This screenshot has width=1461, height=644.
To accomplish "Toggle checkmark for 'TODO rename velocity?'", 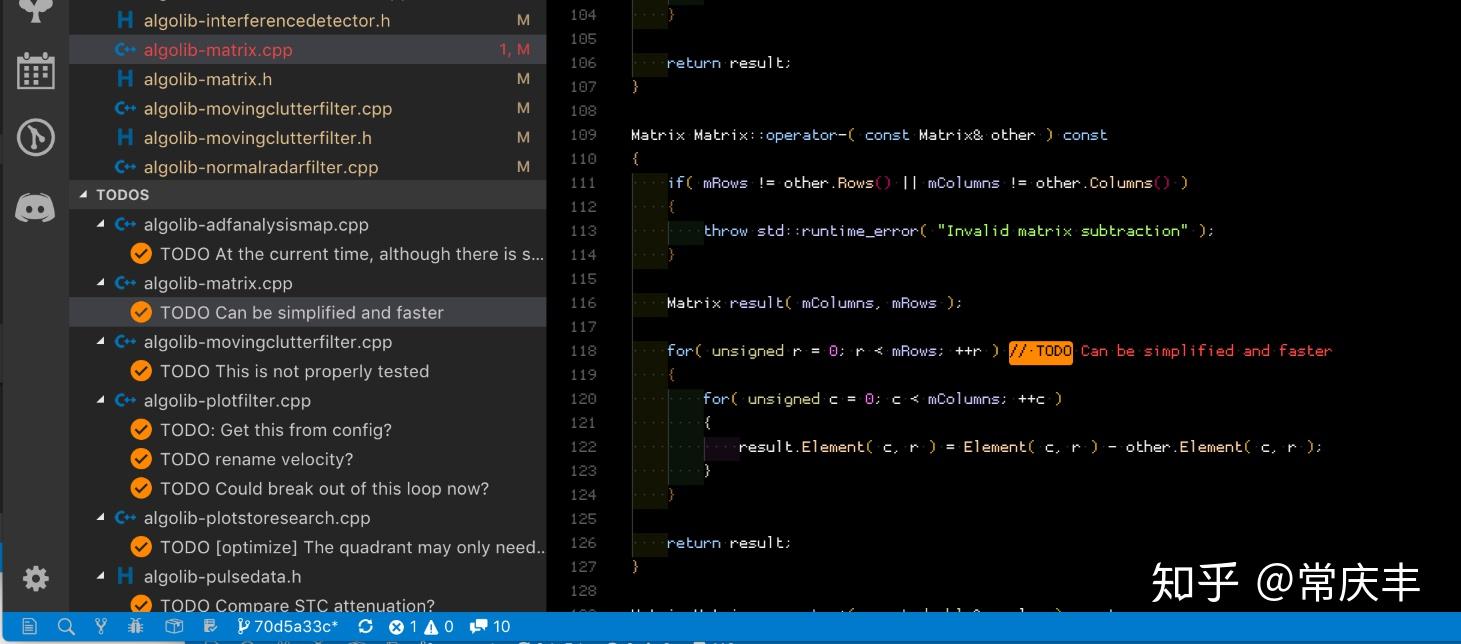I will pos(141,459).
